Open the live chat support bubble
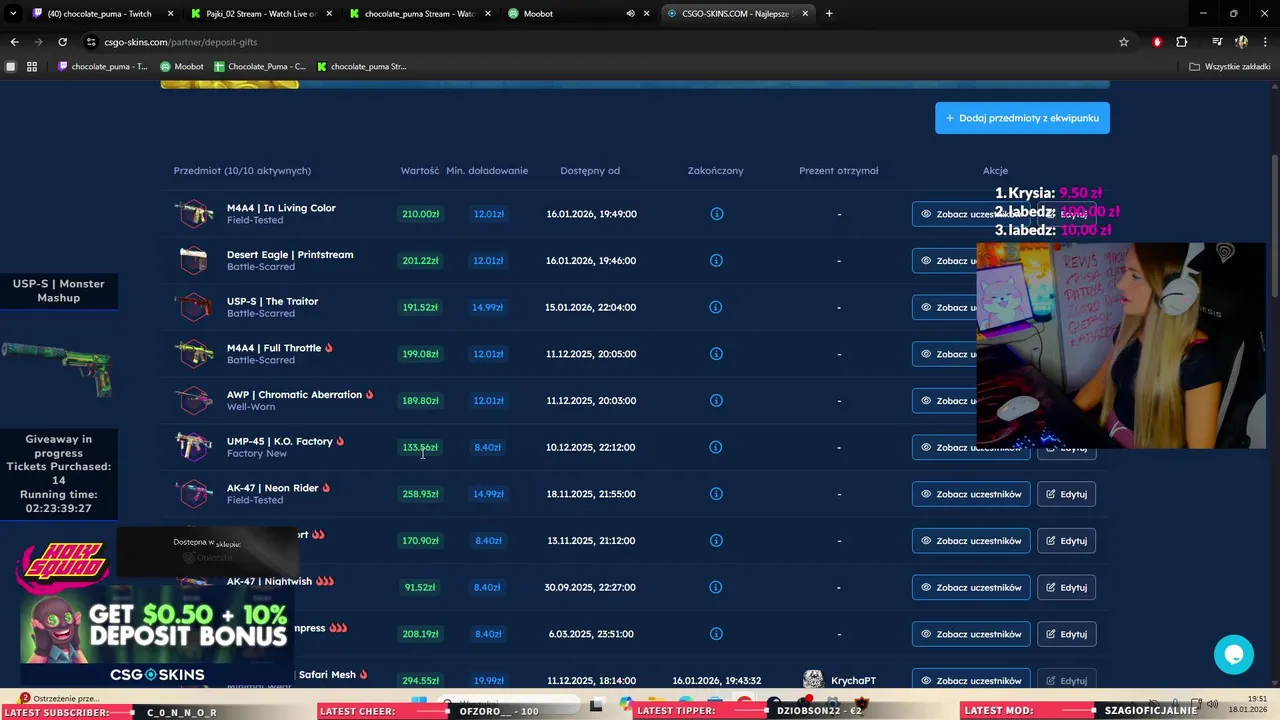The height and width of the screenshot is (720, 1280). coord(1234,654)
